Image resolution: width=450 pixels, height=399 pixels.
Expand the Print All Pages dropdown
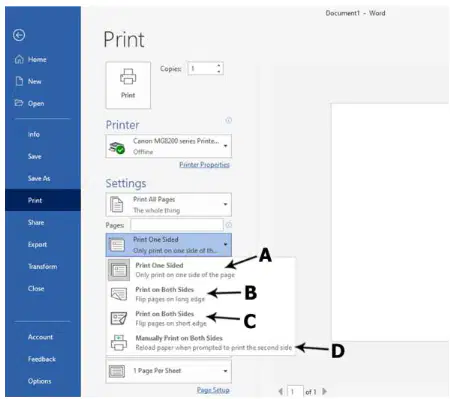pyautogui.click(x=169, y=205)
